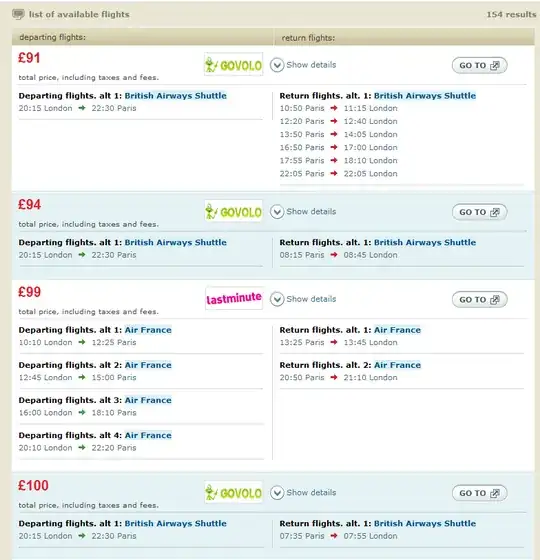The width and height of the screenshot is (540, 560).
Task: Click the external link icon in £99 GO TO button
Action: 495,300
